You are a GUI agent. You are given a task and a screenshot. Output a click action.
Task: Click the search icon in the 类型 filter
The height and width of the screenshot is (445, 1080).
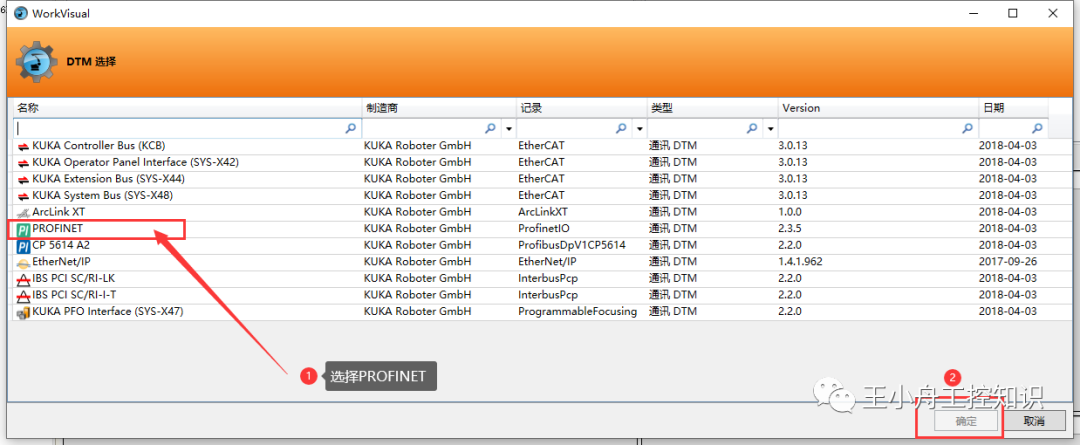click(x=752, y=128)
